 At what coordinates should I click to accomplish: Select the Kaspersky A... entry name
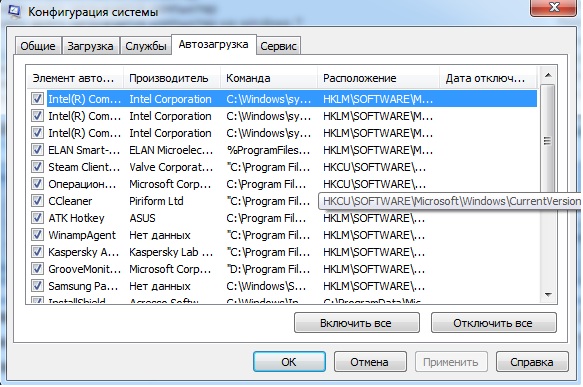tap(84, 252)
